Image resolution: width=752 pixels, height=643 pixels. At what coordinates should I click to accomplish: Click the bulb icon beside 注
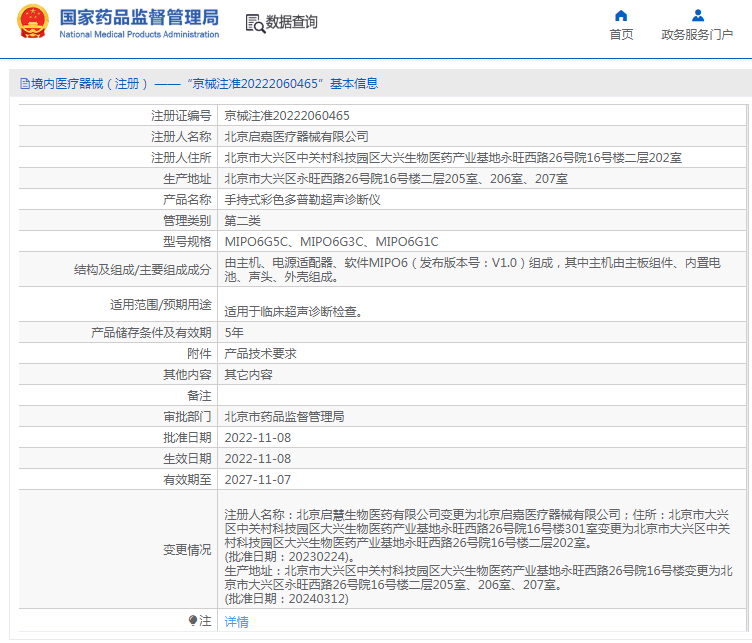pyautogui.click(x=192, y=620)
